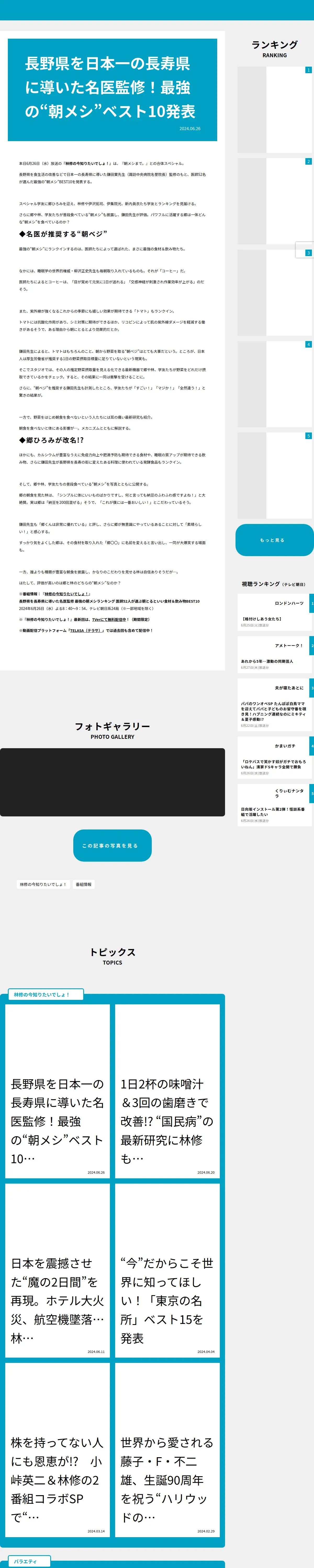Click the 日向坂インストール第2弾 episode title

pos(273,811)
